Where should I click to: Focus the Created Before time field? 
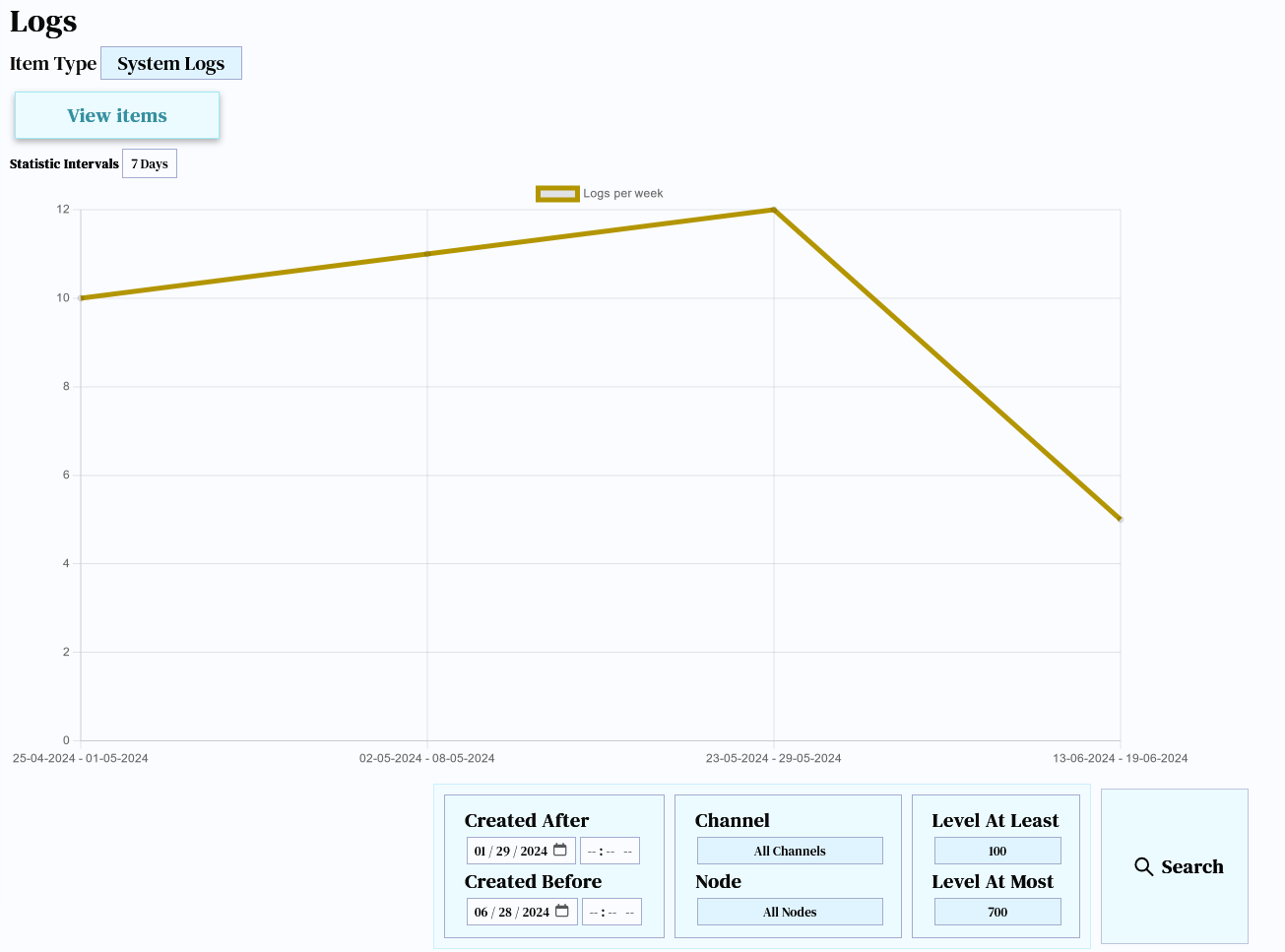click(x=611, y=912)
